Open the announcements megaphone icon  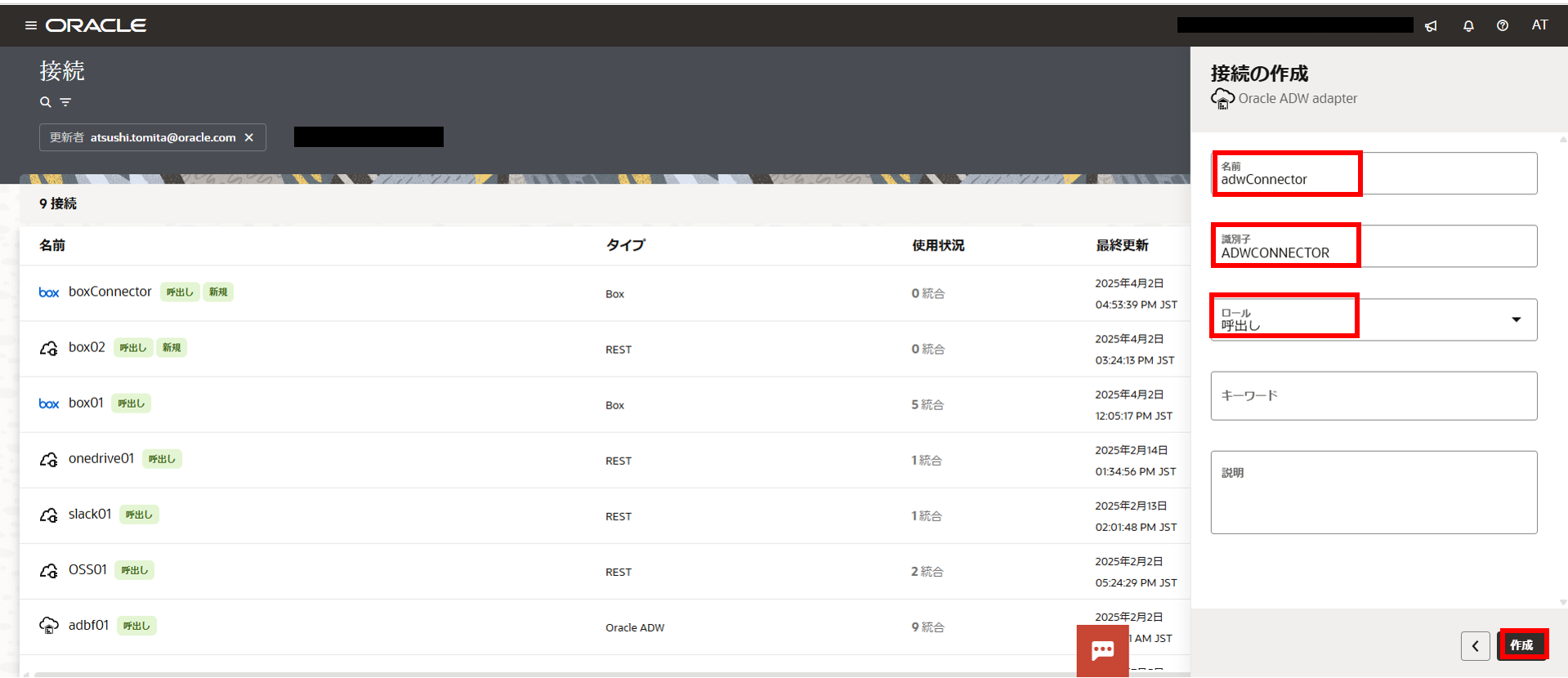tap(1431, 26)
